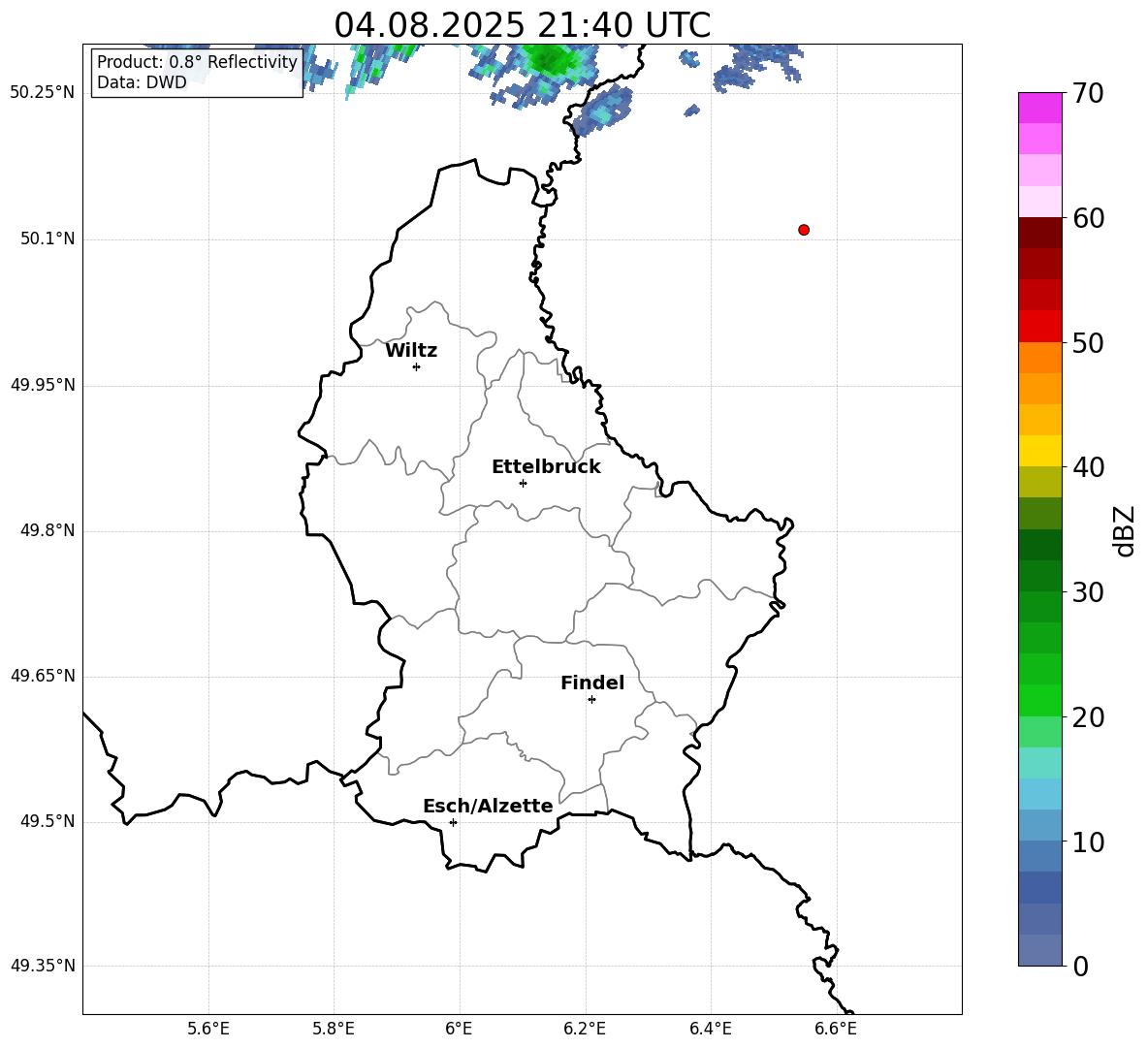Click the 0 tick on the colorbar

click(x=1080, y=966)
